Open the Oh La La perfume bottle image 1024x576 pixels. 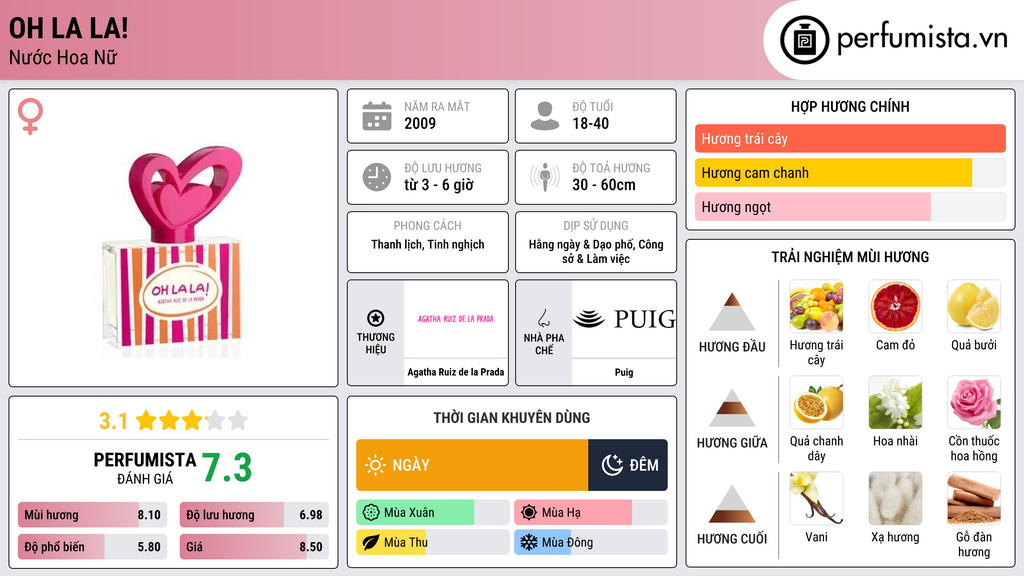coord(173,251)
